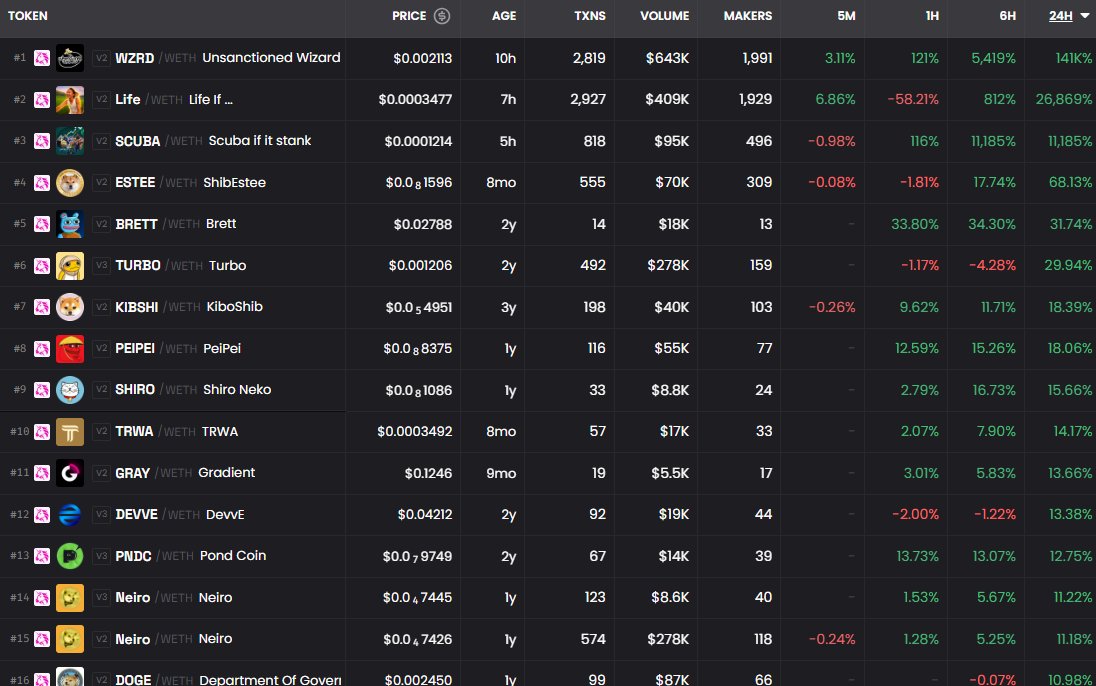Sort by the 6H column header
Viewport: 1096px width, 686px height.
tap(1007, 16)
